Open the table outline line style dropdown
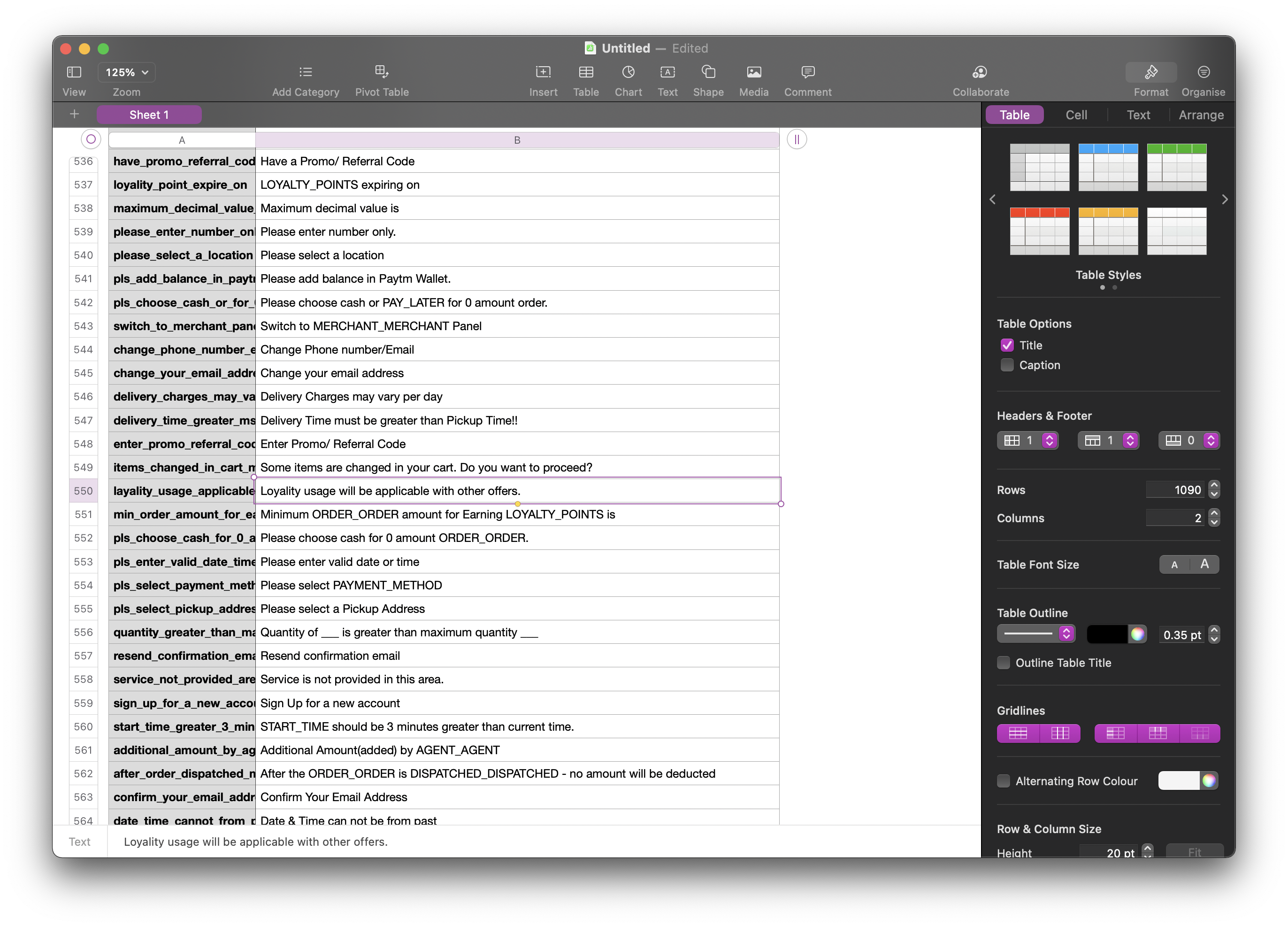This screenshot has width=1288, height=927. (x=1035, y=634)
